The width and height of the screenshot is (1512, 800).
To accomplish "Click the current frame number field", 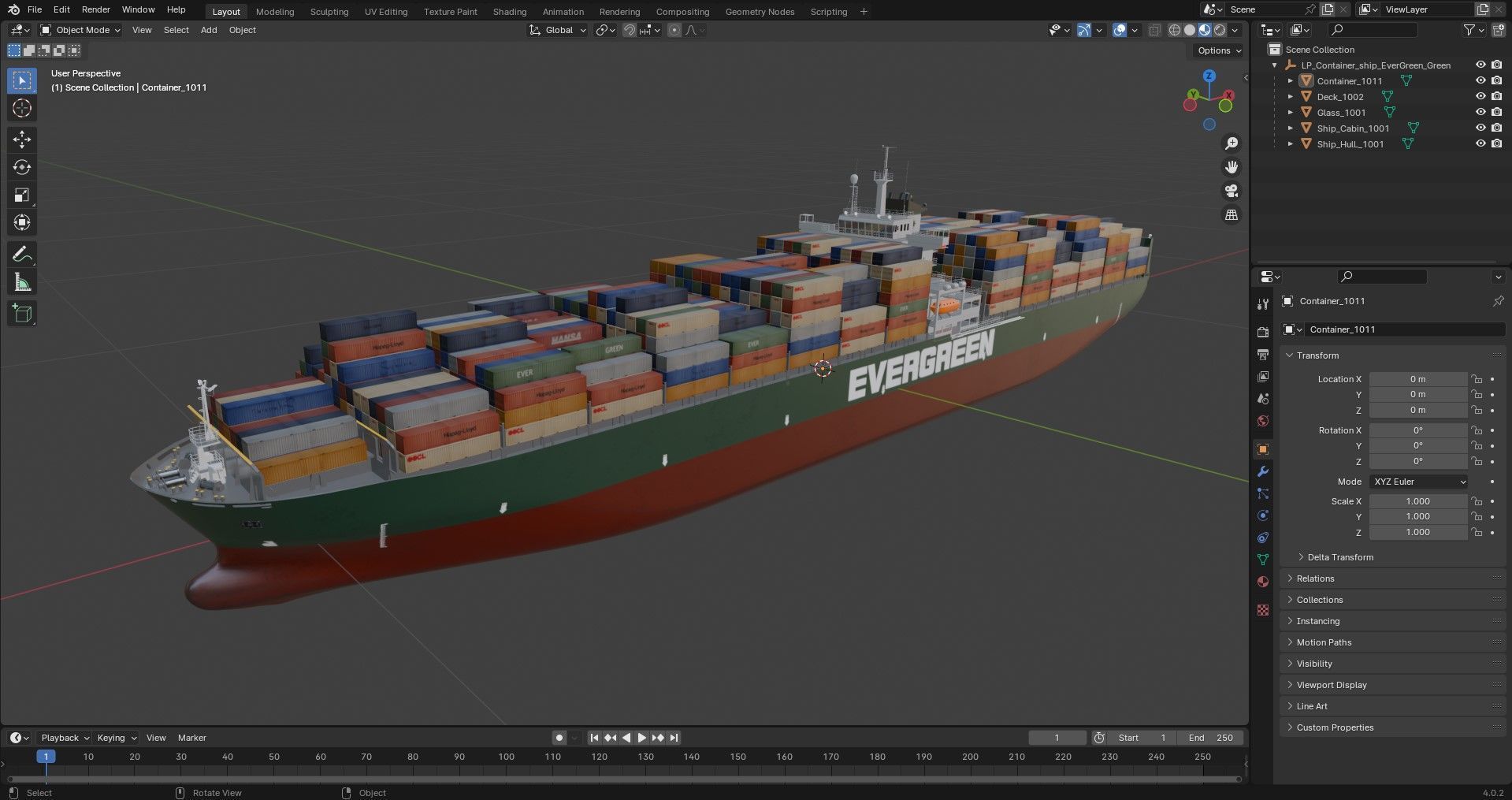I will pyautogui.click(x=1057, y=738).
